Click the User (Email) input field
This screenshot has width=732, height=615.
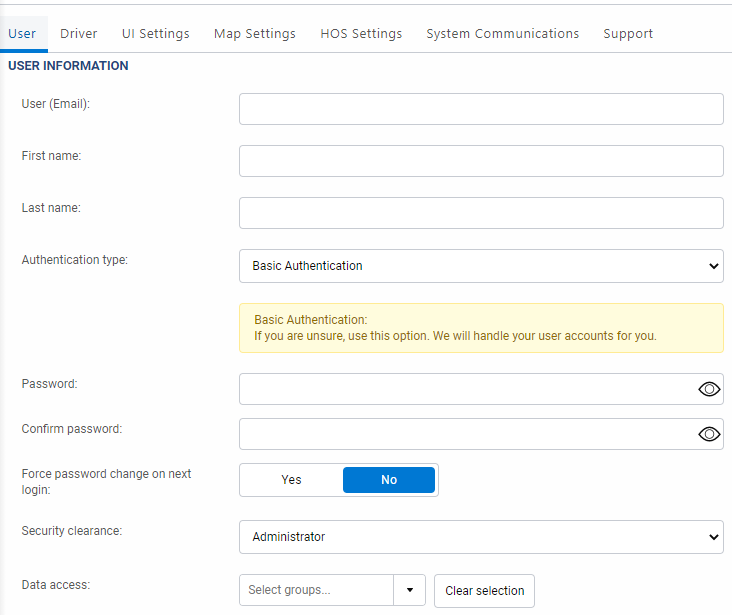coord(481,109)
